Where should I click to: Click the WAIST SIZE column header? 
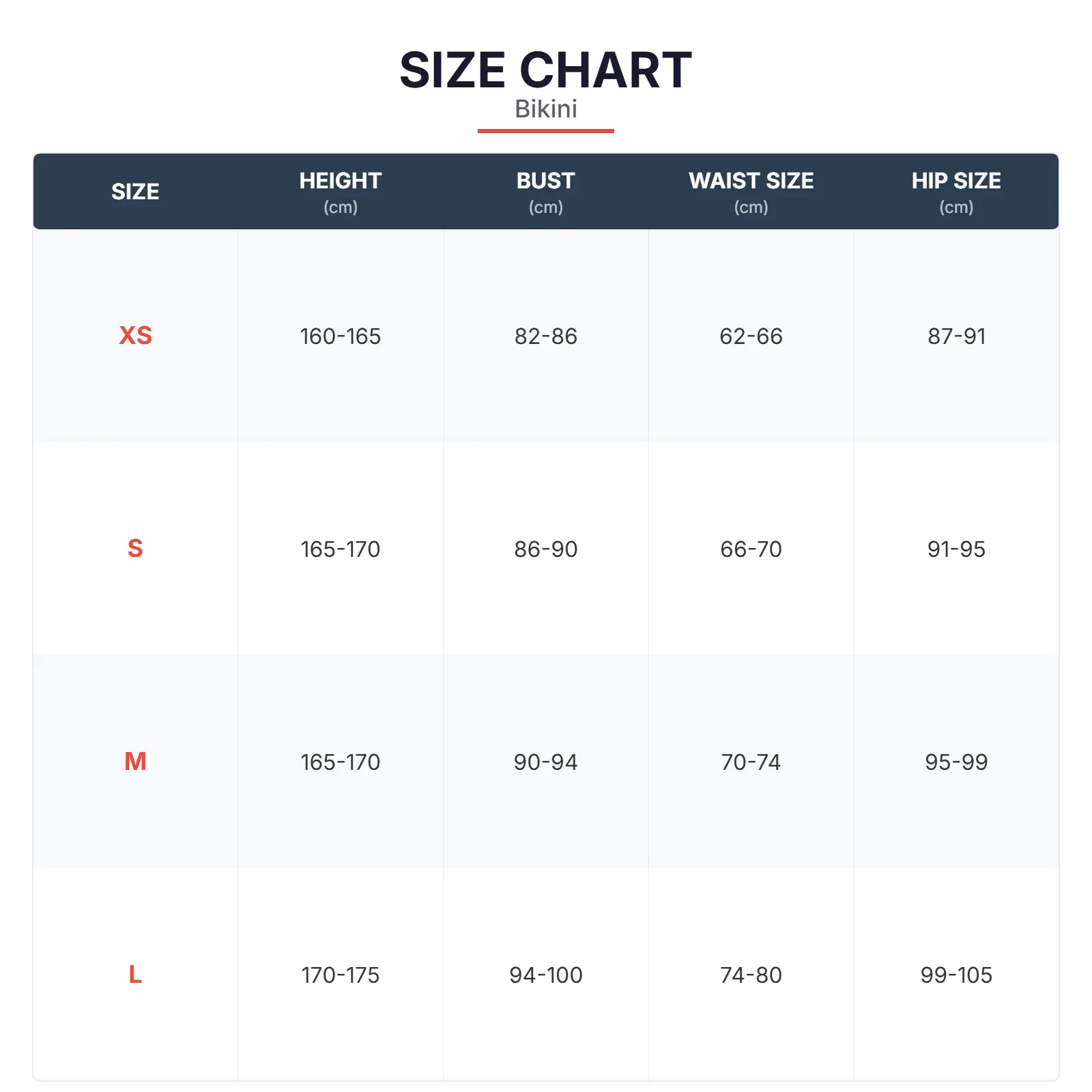(x=751, y=182)
